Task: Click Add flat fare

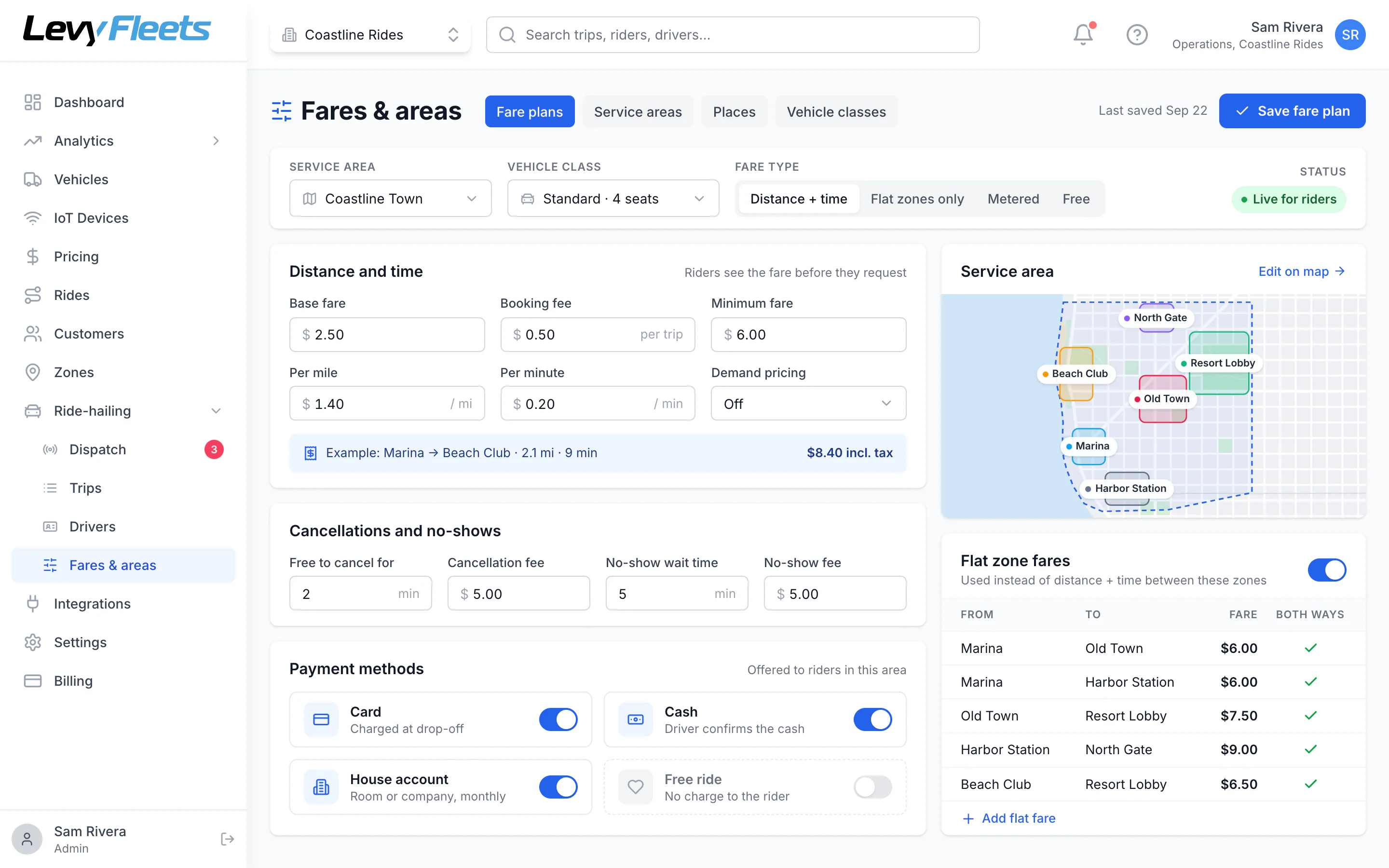Action: [1008, 818]
